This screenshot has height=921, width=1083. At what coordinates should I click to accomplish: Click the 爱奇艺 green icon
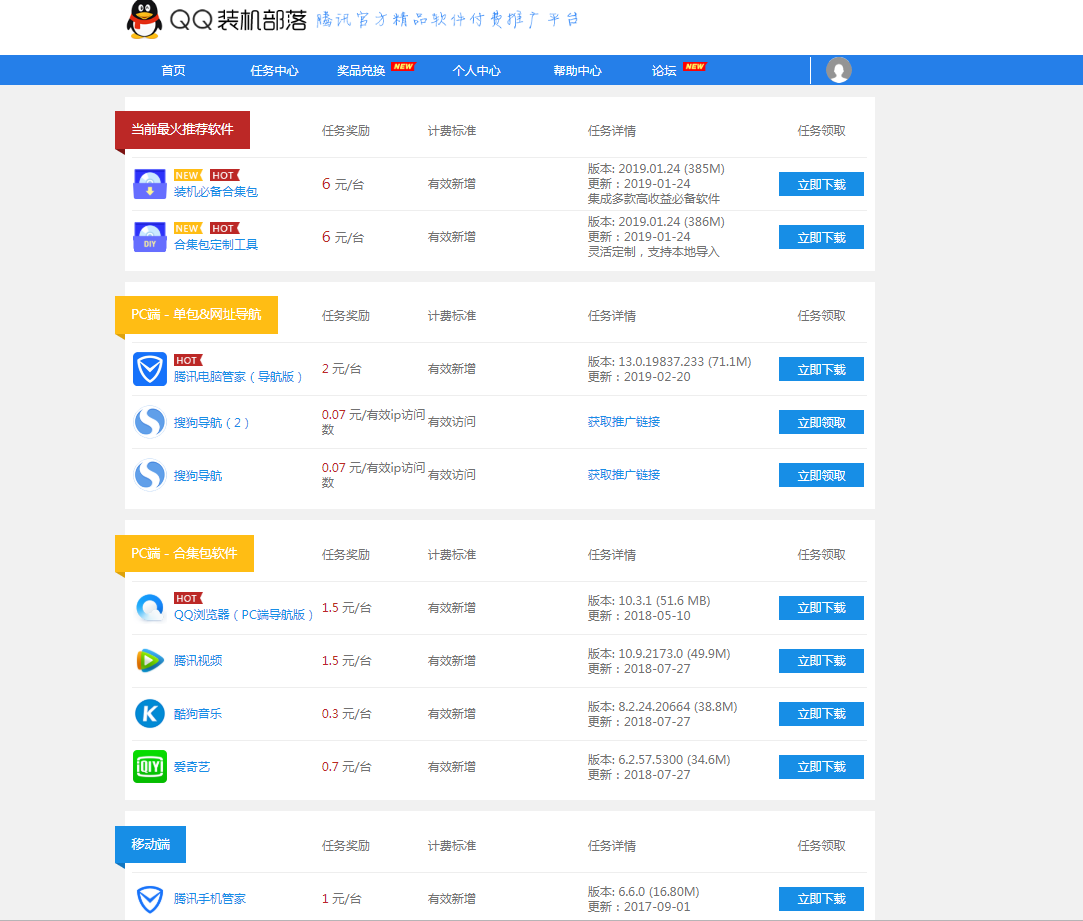(150, 767)
